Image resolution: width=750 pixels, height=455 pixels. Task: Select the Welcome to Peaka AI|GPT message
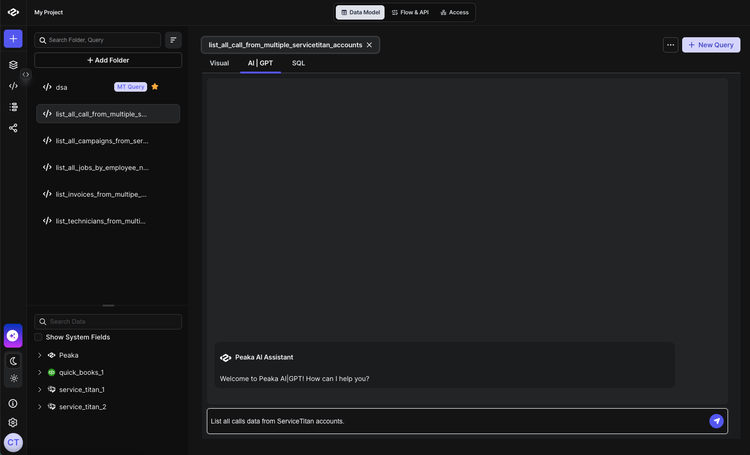[x=294, y=379]
